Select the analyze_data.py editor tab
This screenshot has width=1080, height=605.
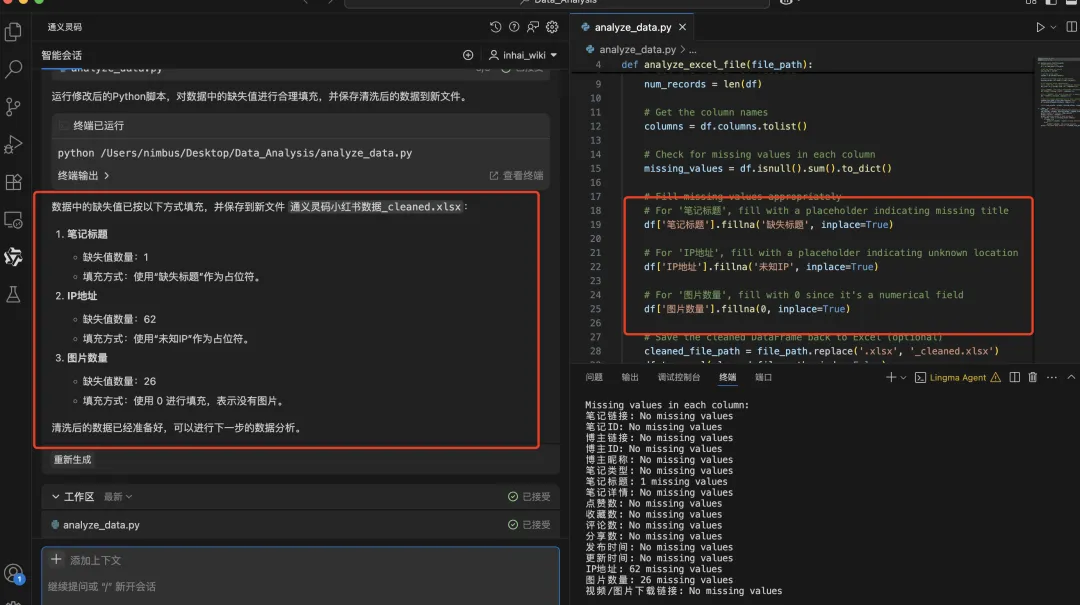point(632,27)
